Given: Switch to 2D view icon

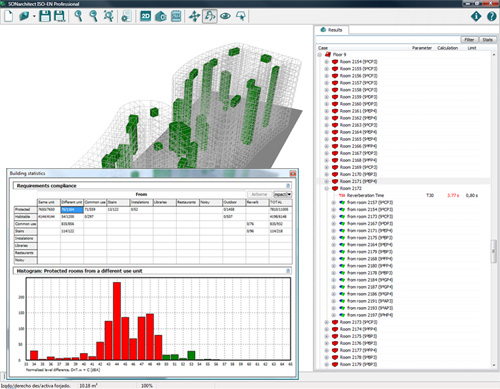Looking at the screenshot, I should click(146, 16).
